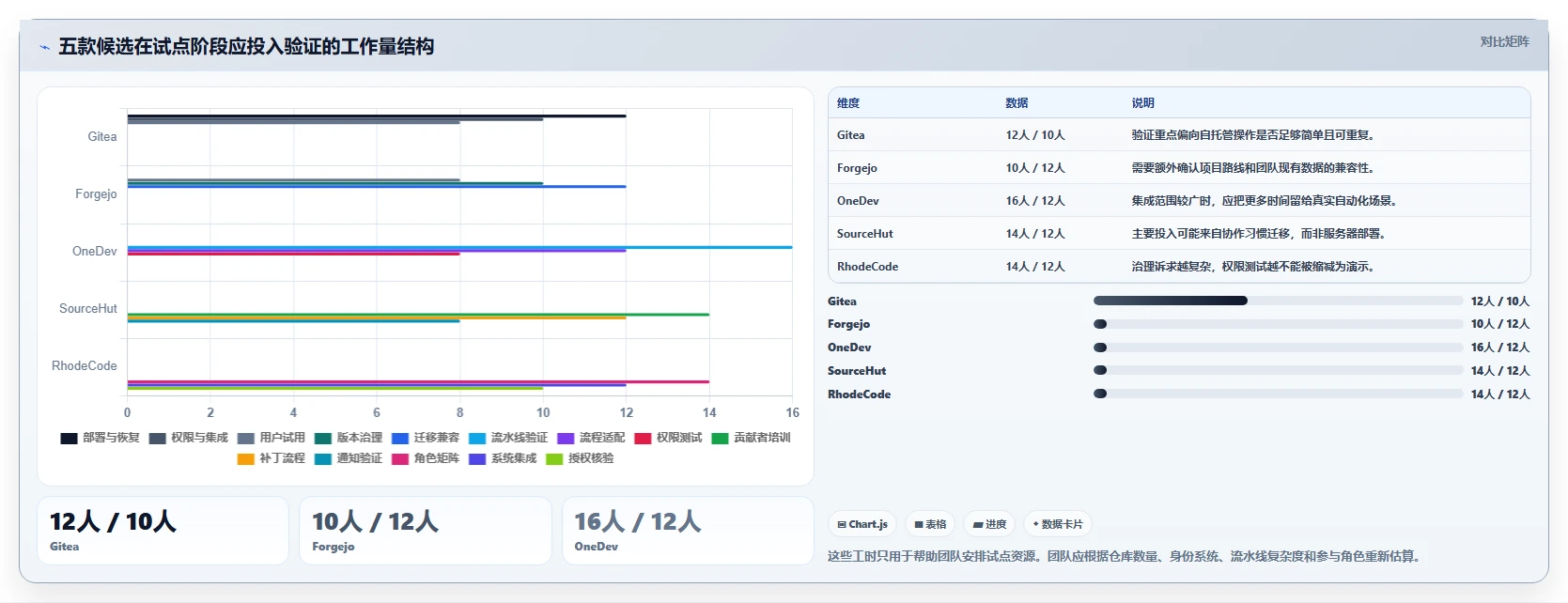1568x603 pixels.
Task: Click the OneDev label on the chart axis
Action: coord(95,252)
